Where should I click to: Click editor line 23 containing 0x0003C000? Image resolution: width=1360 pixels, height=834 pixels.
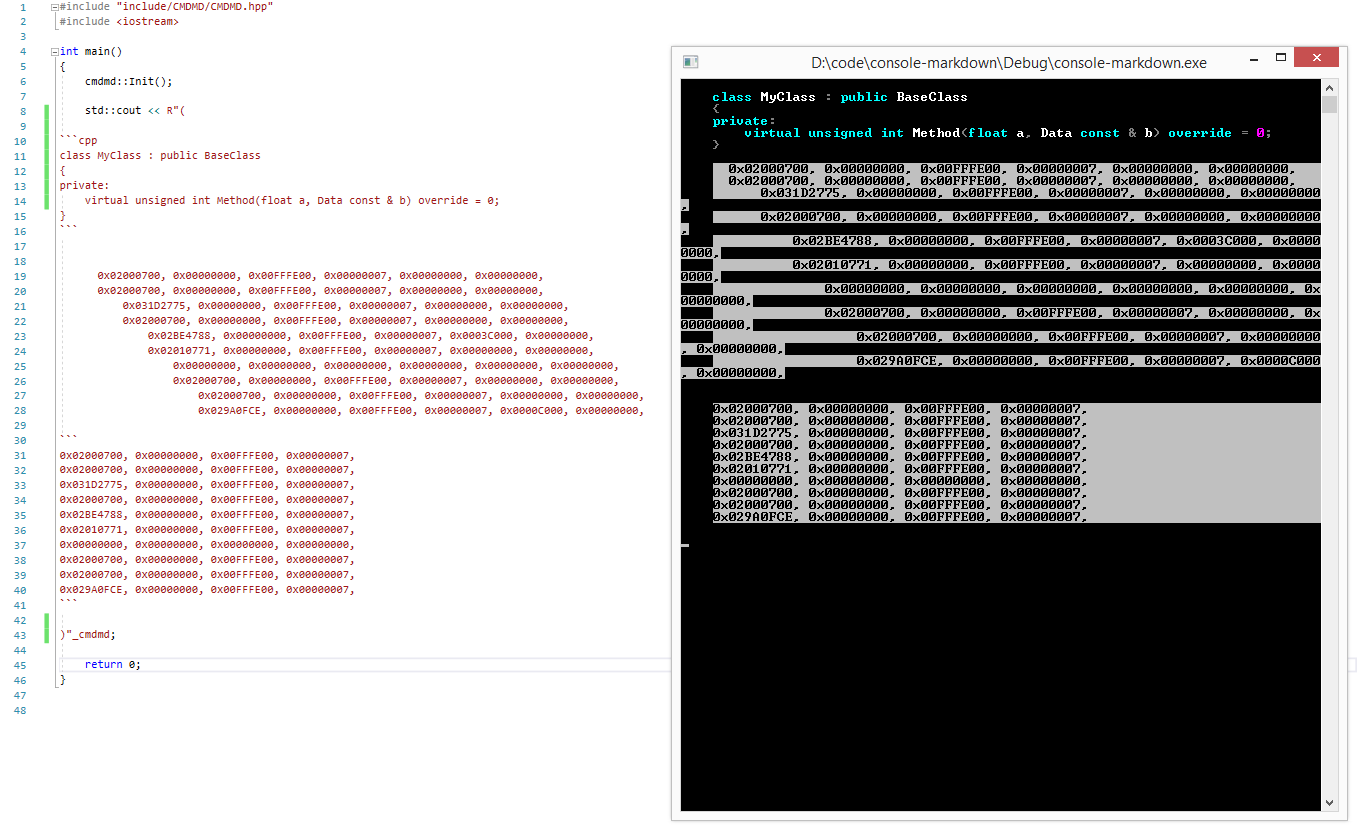(x=370, y=336)
